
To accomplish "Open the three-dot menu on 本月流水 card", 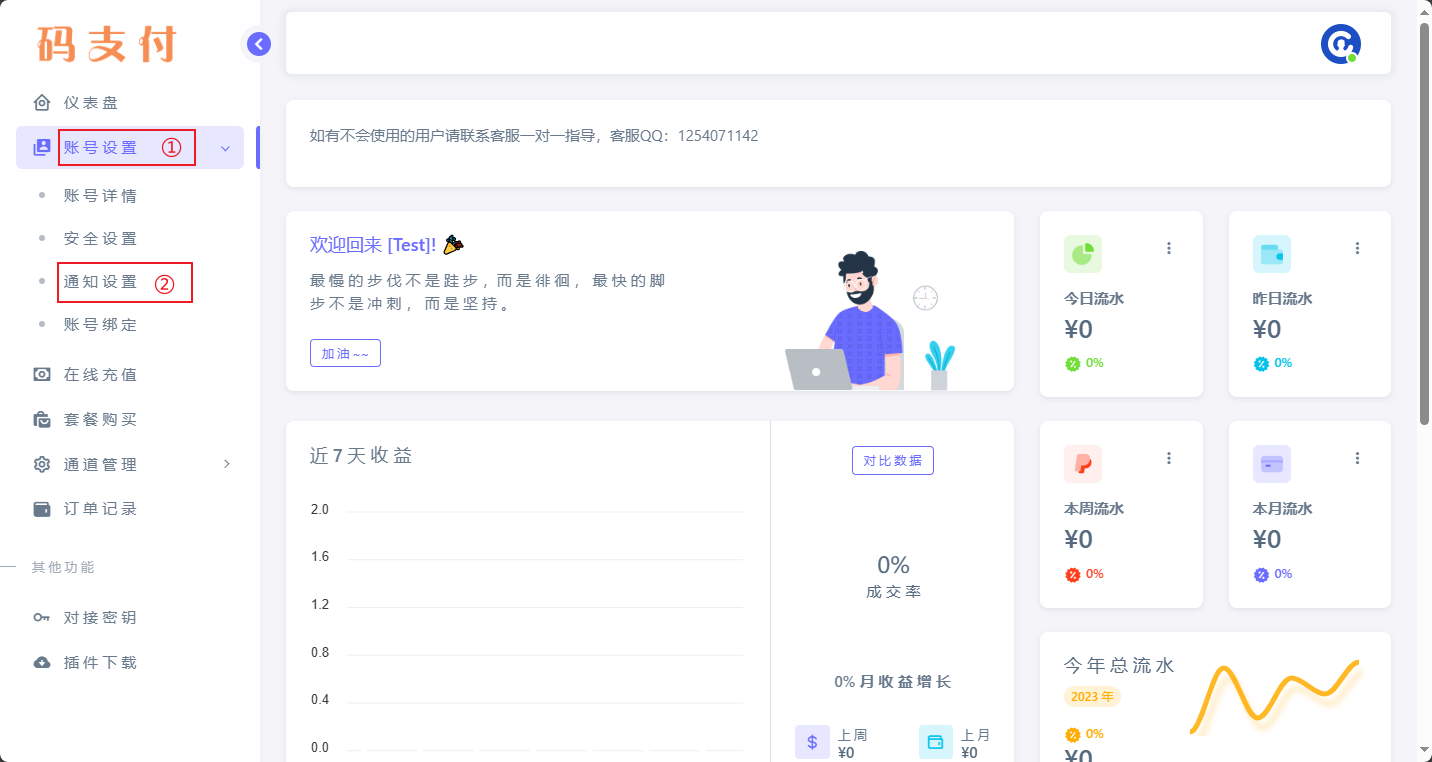I will coord(1357,458).
